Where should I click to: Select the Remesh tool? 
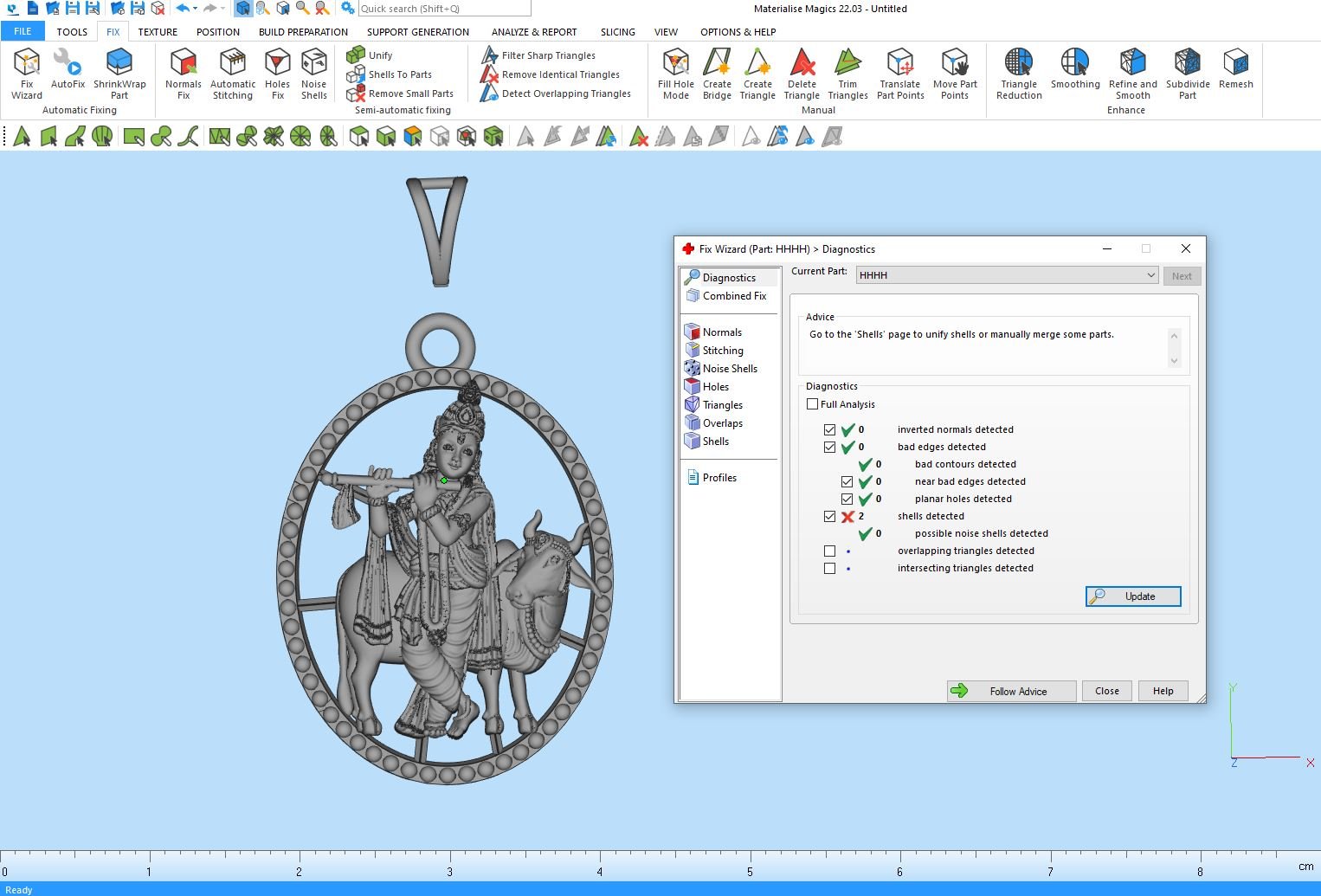point(1235,69)
